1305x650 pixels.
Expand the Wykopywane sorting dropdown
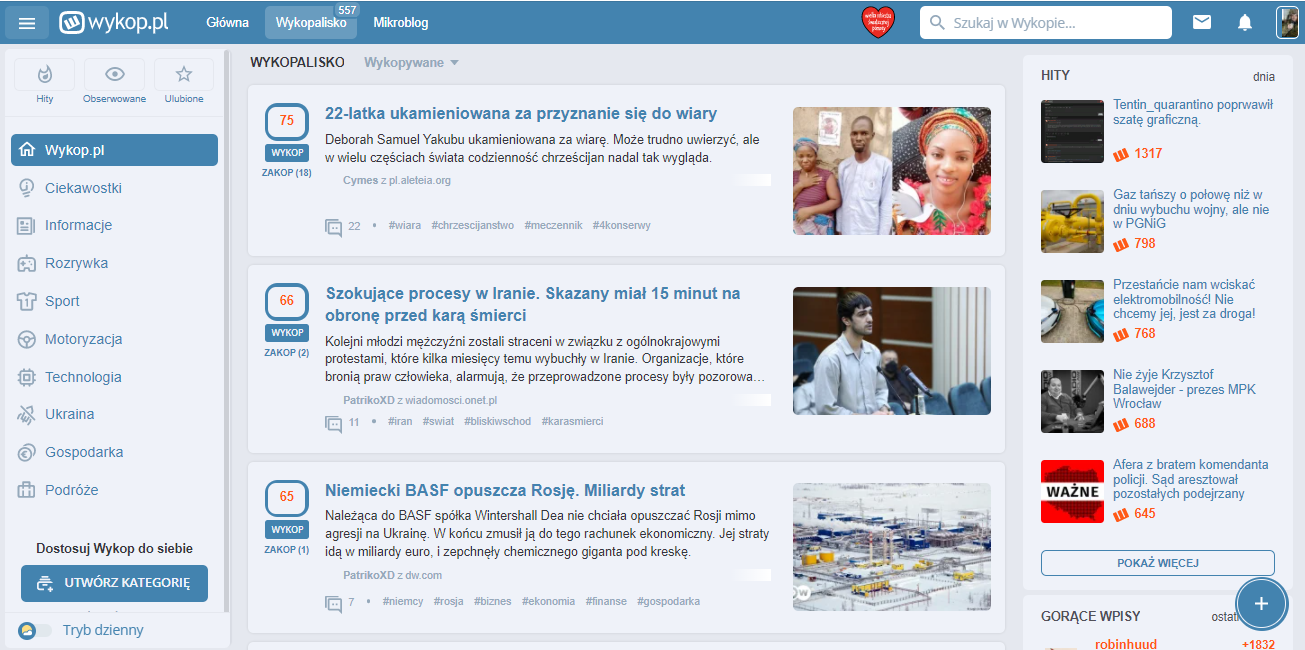point(411,62)
